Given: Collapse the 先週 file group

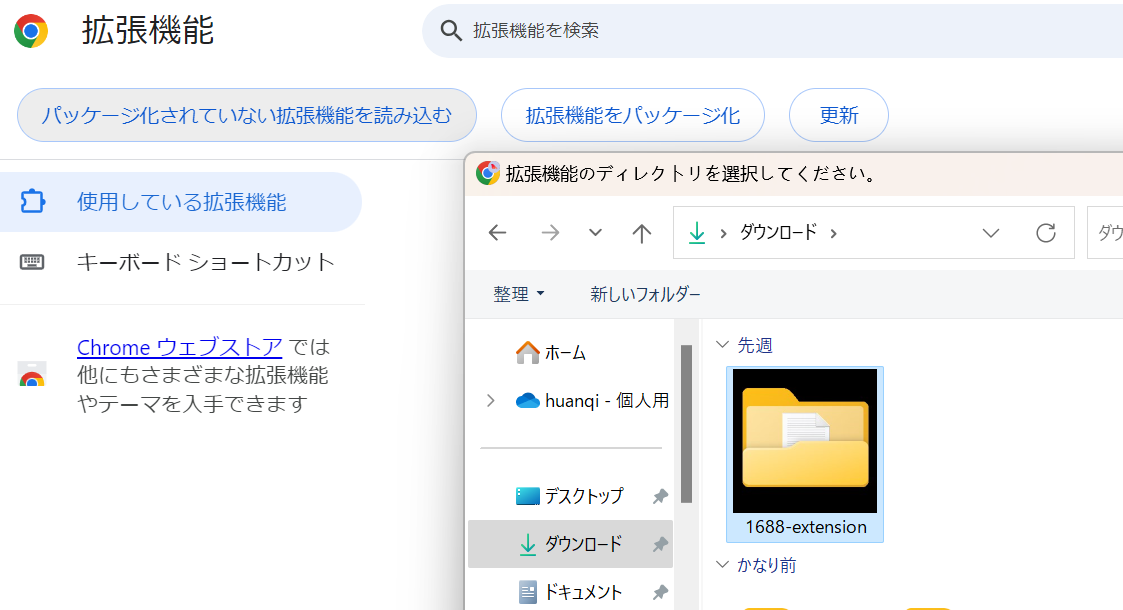Looking at the screenshot, I should [x=723, y=344].
